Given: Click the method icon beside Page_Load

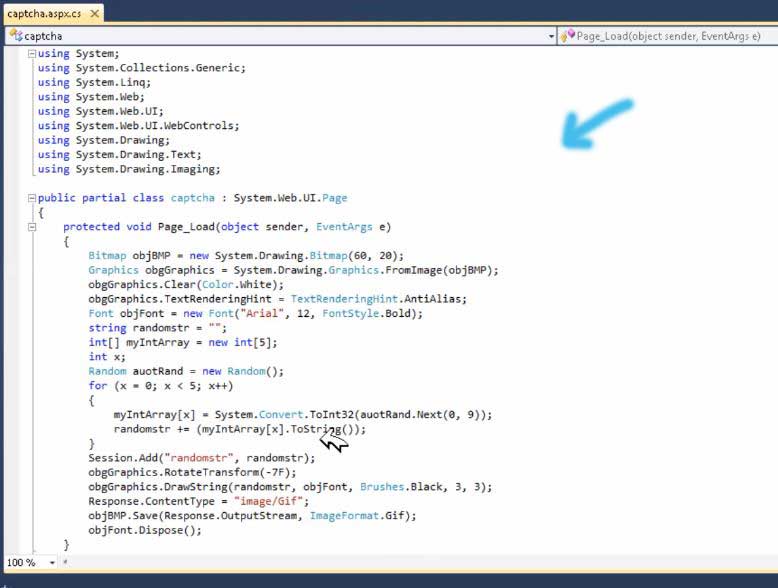Looking at the screenshot, I should [x=566, y=36].
